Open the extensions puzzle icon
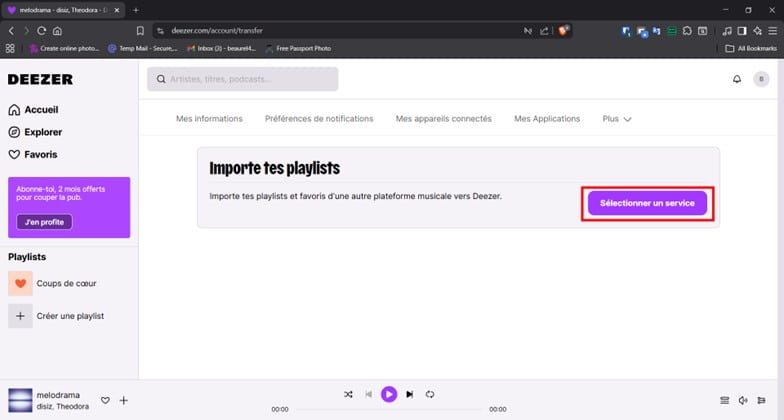 pos(687,30)
